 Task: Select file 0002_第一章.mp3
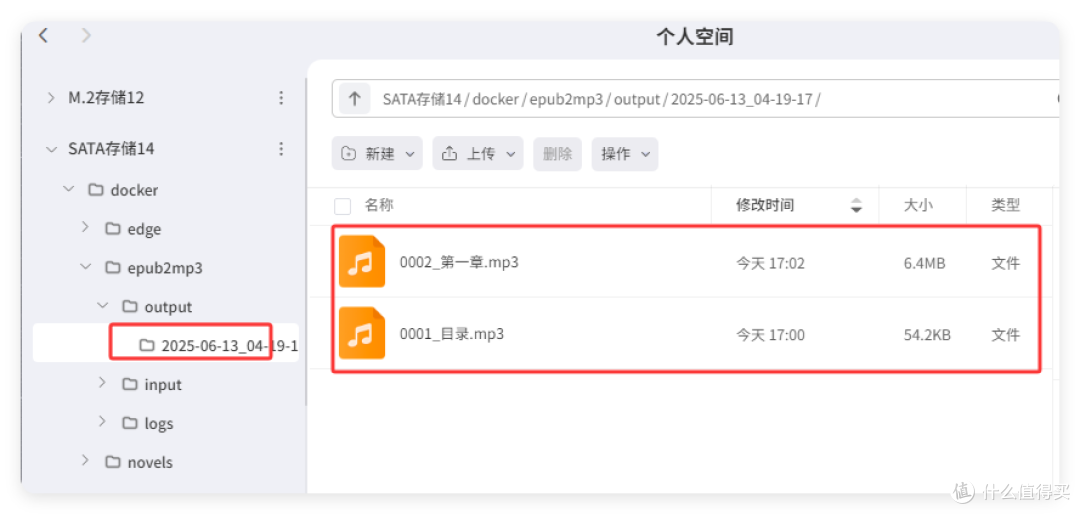point(459,263)
